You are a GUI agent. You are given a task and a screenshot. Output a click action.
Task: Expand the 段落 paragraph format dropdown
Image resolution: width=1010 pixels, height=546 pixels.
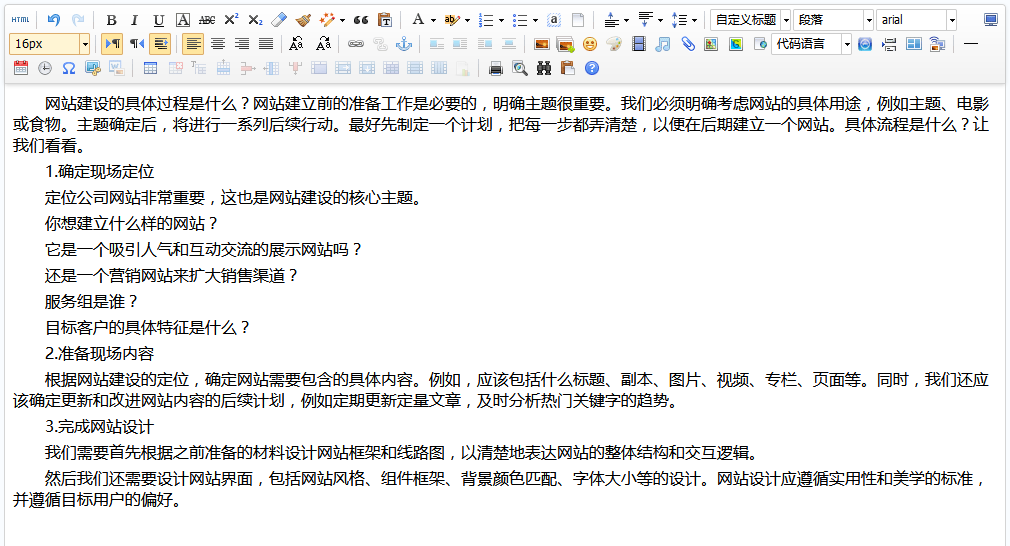pos(868,20)
